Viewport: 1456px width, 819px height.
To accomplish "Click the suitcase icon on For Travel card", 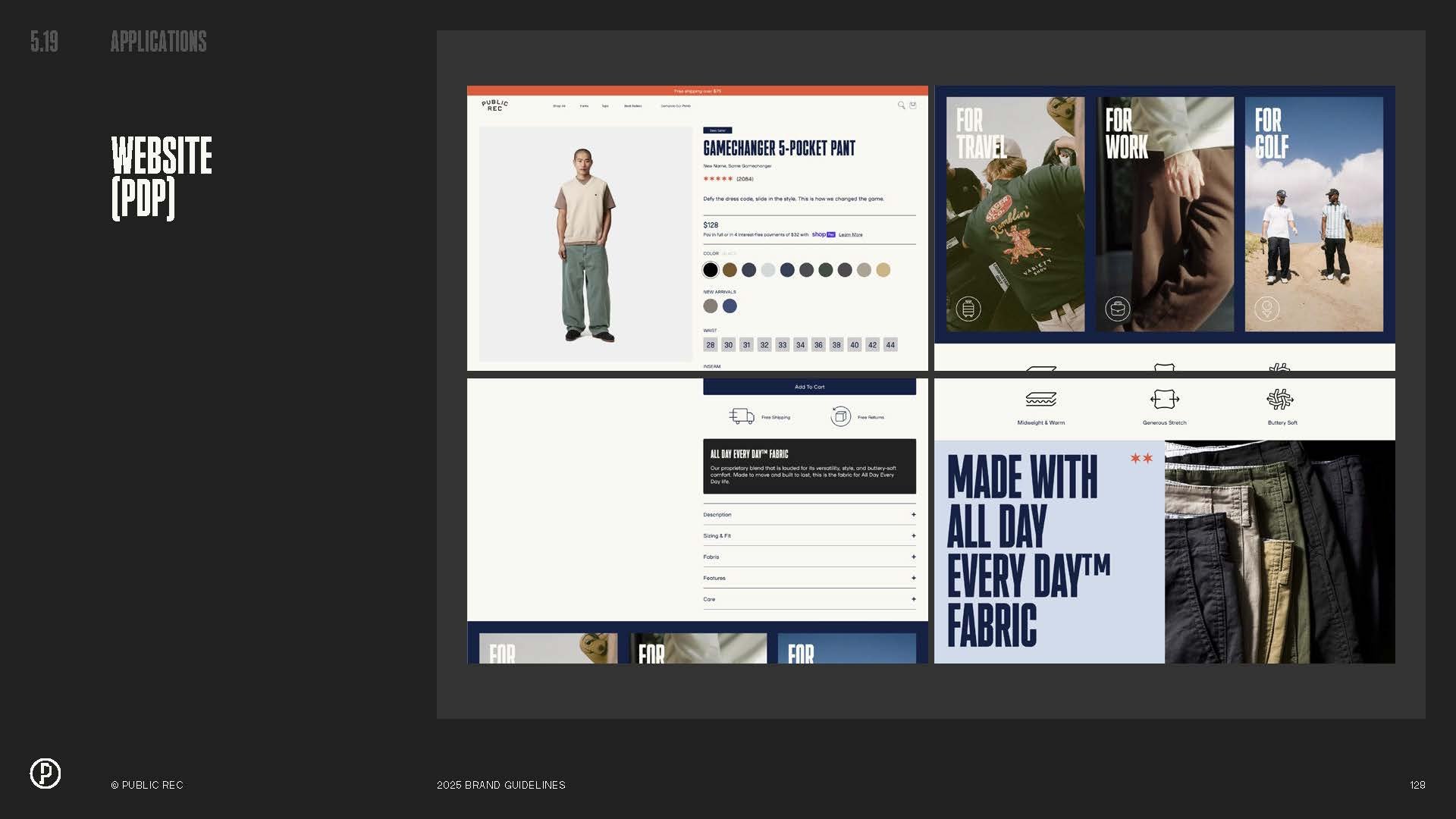I will coord(968,309).
